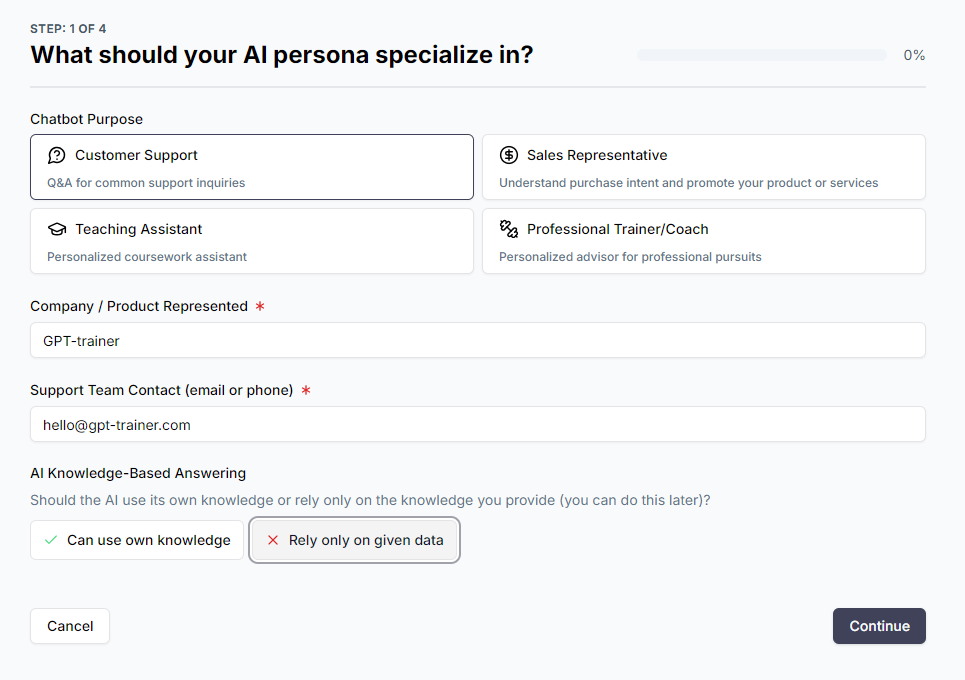
Task: Click the dumbbell Trainer/Coach icon
Action: pos(508,229)
